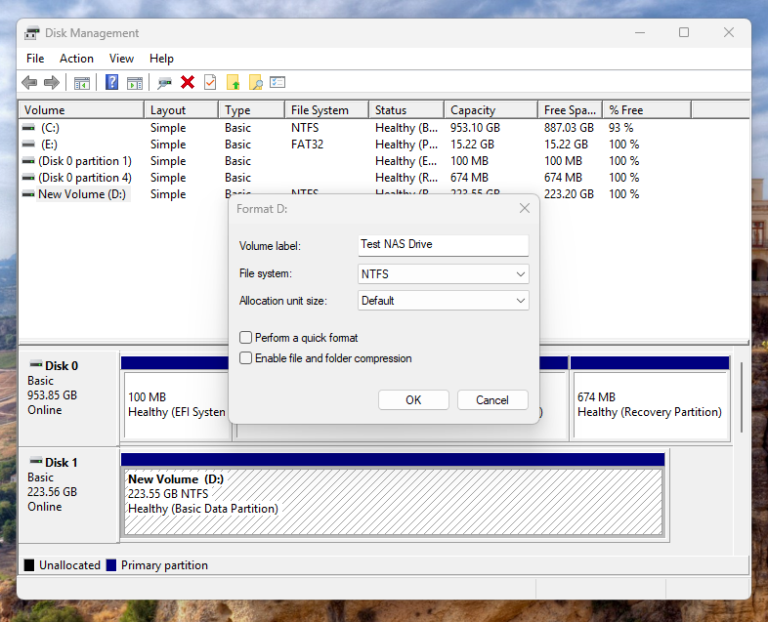Expand the Allocation unit size dropdown
The height and width of the screenshot is (622, 768).
pos(443,300)
